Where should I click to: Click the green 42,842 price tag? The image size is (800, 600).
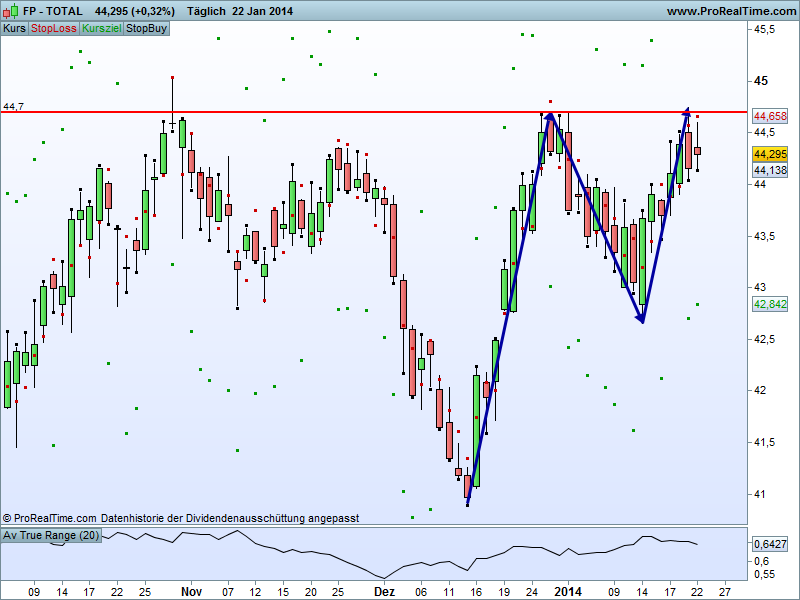[770, 304]
